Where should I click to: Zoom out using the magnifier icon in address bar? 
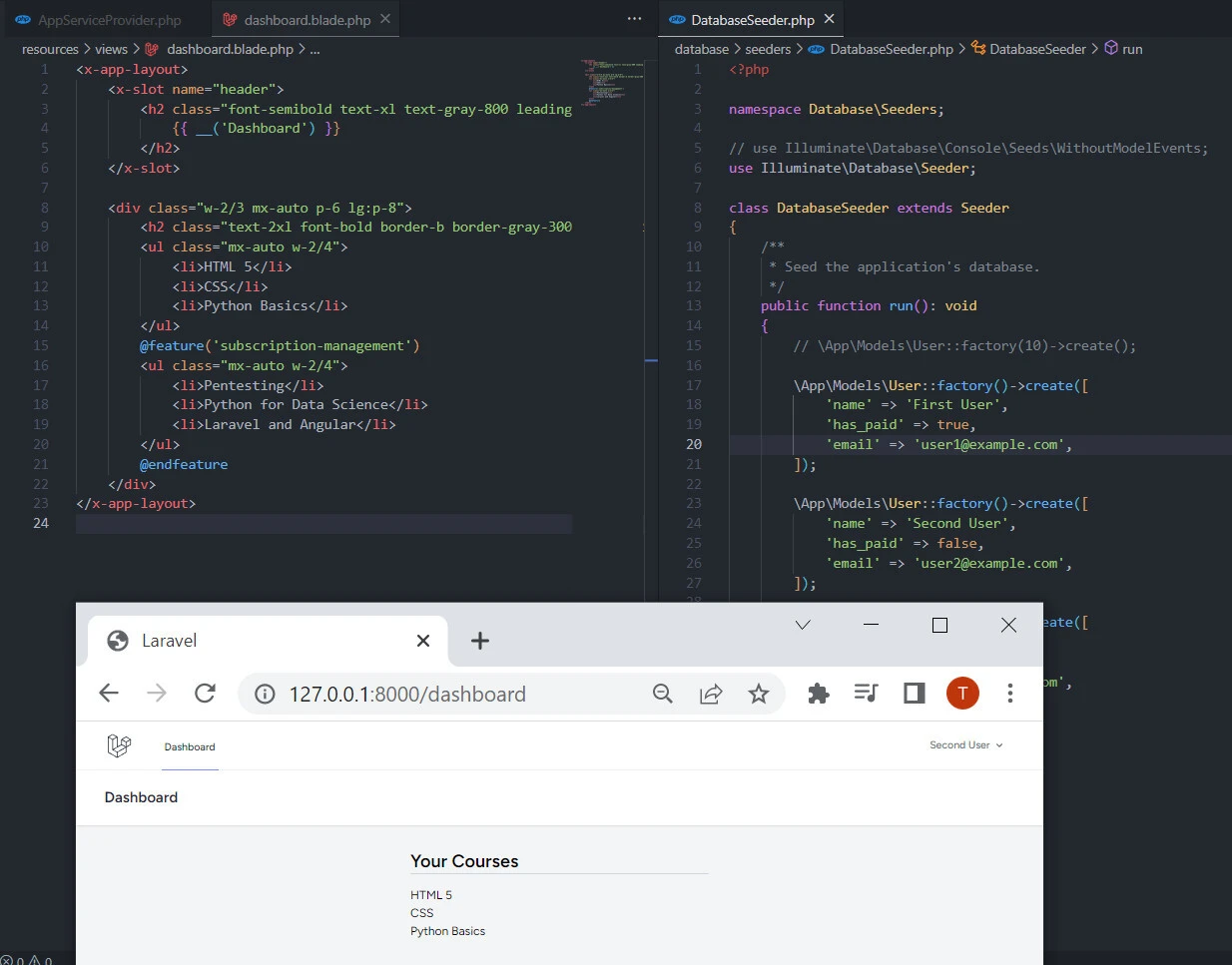[663, 693]
